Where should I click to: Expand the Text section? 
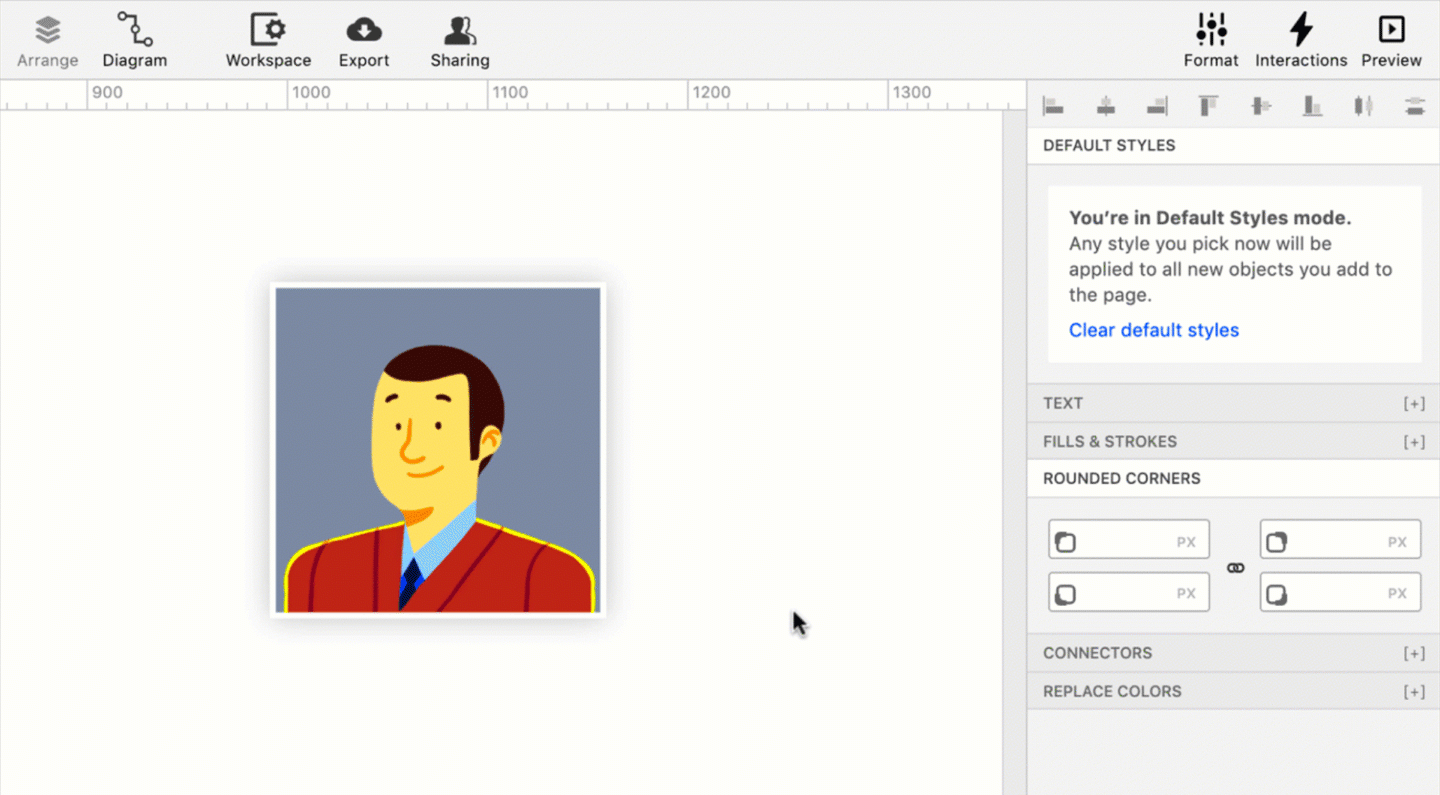[x=1414, y=404]
